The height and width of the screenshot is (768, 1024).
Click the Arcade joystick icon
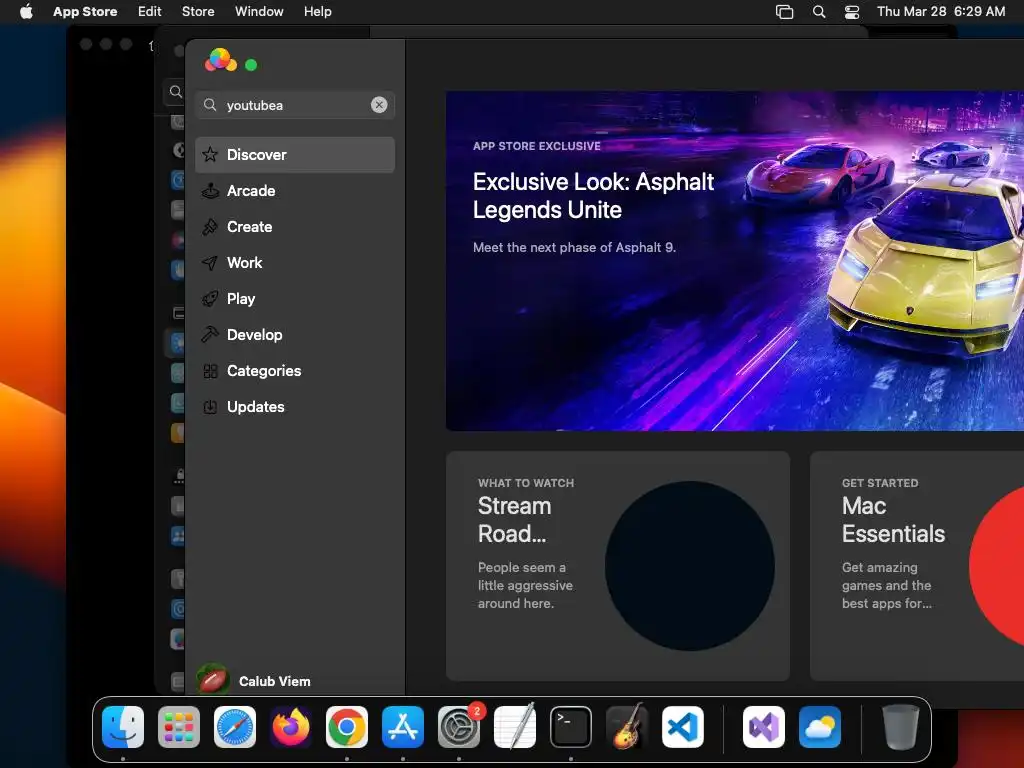pos(210,191)
